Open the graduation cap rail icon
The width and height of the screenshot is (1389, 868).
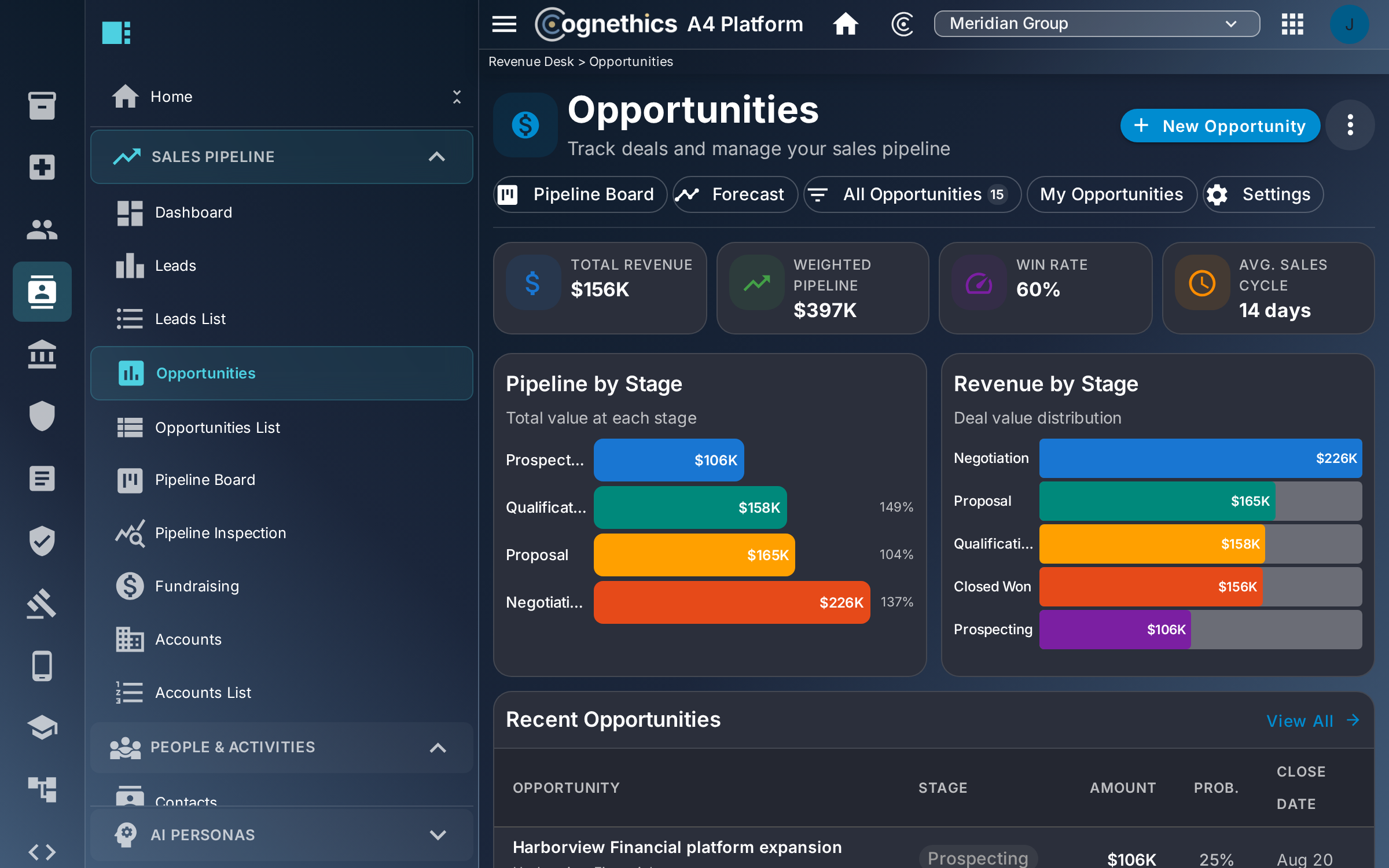pyautogui.click(x=42, y=727)
